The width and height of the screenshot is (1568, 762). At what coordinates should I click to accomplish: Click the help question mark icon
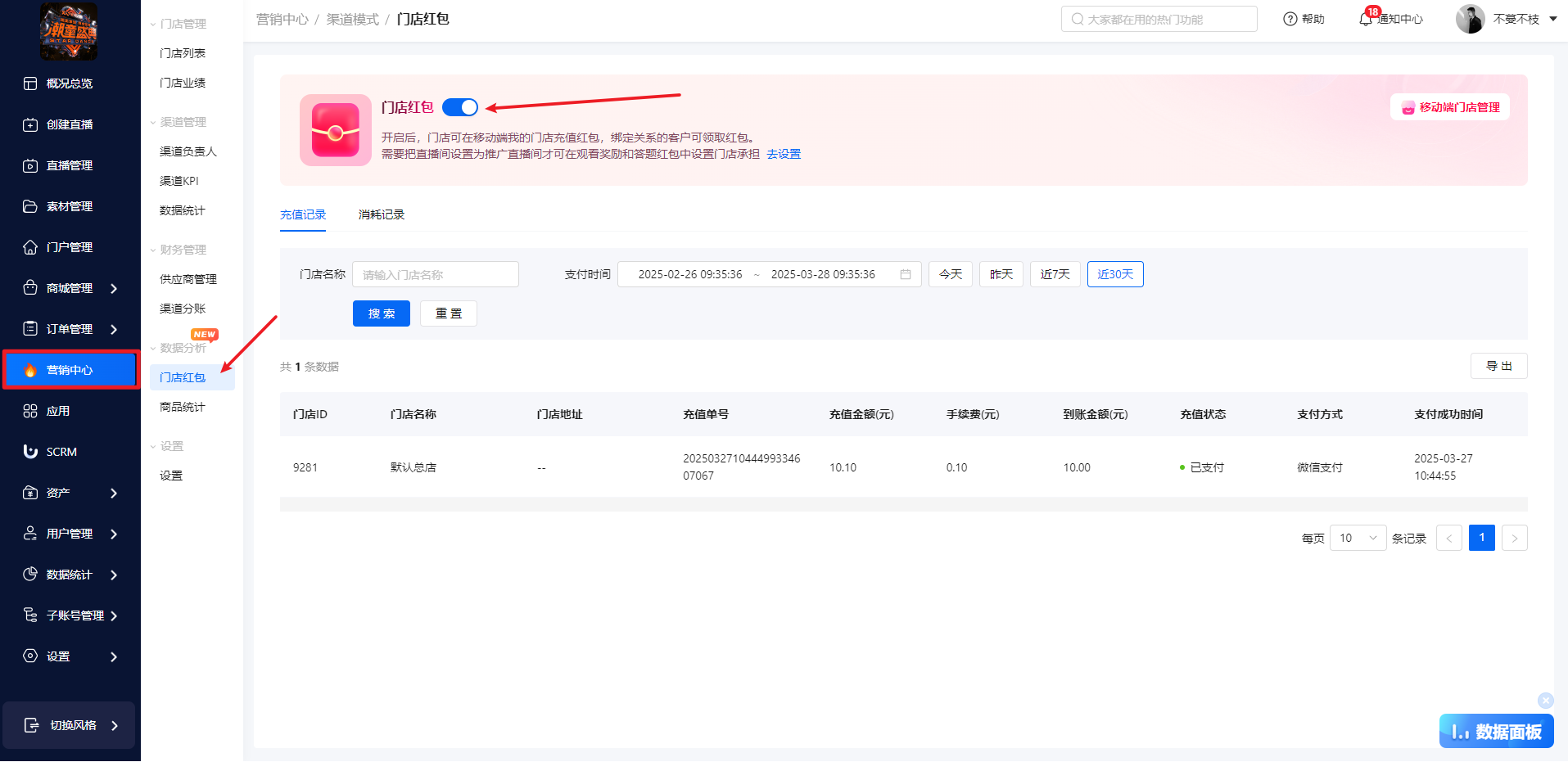[1290, 19]
